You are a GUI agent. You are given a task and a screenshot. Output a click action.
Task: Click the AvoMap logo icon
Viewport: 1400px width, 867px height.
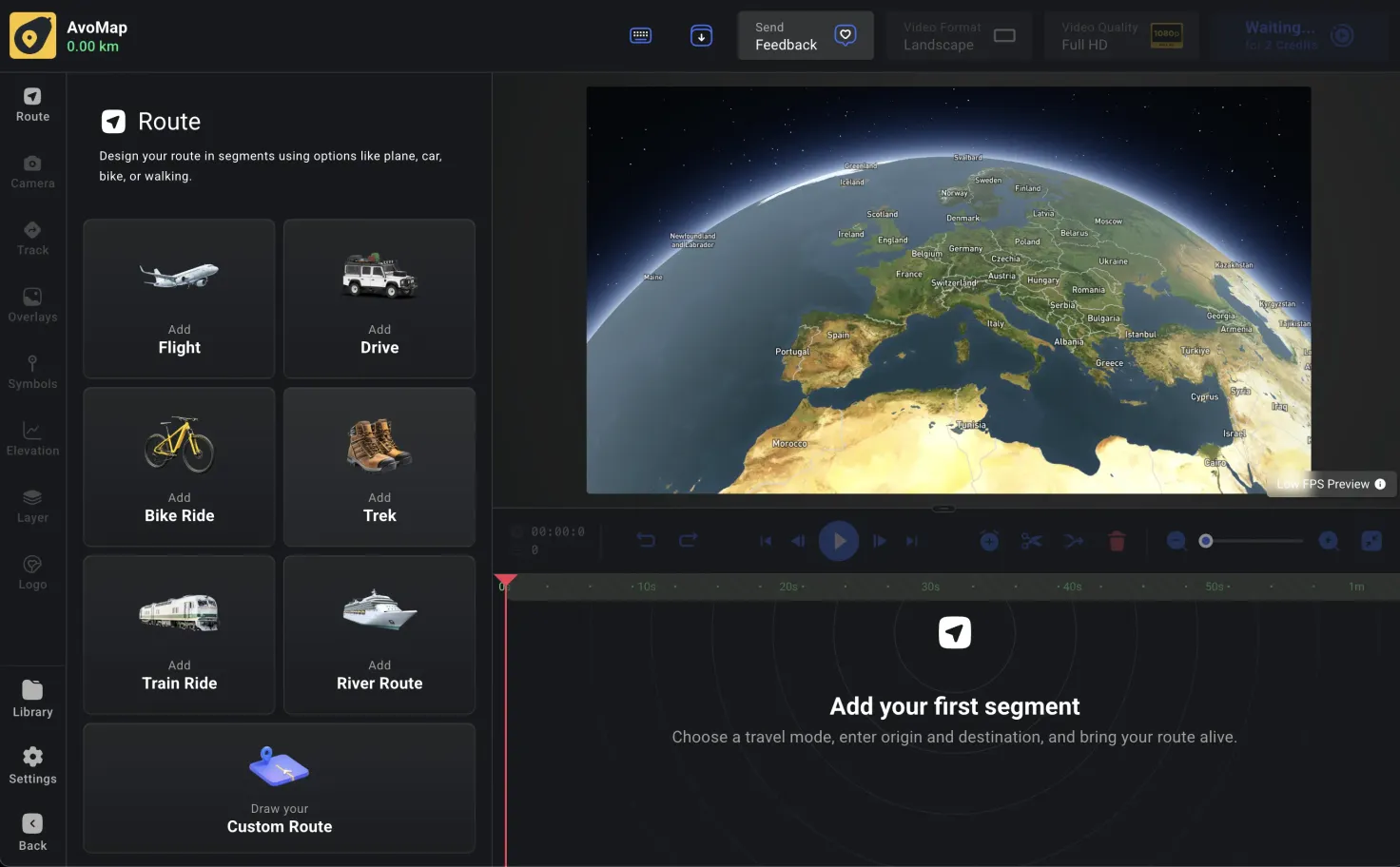coord(32,36)
